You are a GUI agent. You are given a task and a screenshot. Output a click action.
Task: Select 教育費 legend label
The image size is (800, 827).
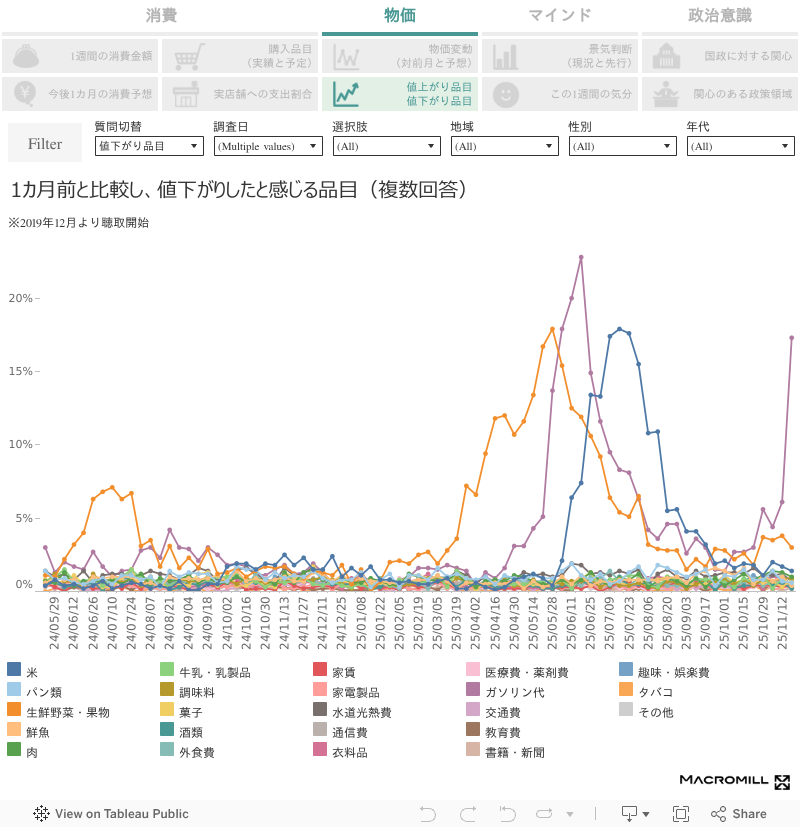(503, 733)
